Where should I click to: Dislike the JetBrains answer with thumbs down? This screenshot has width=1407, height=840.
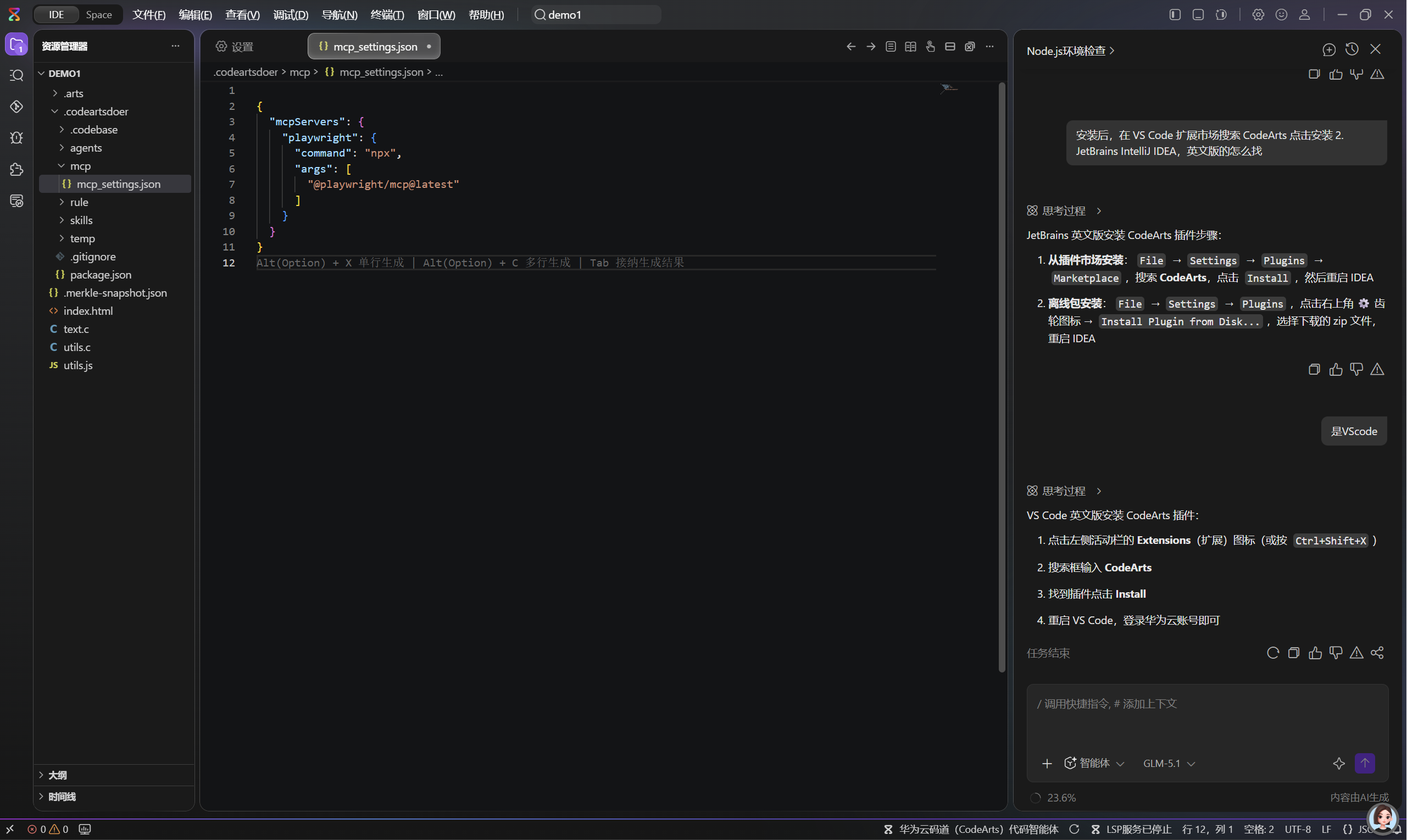(1356, 370)
